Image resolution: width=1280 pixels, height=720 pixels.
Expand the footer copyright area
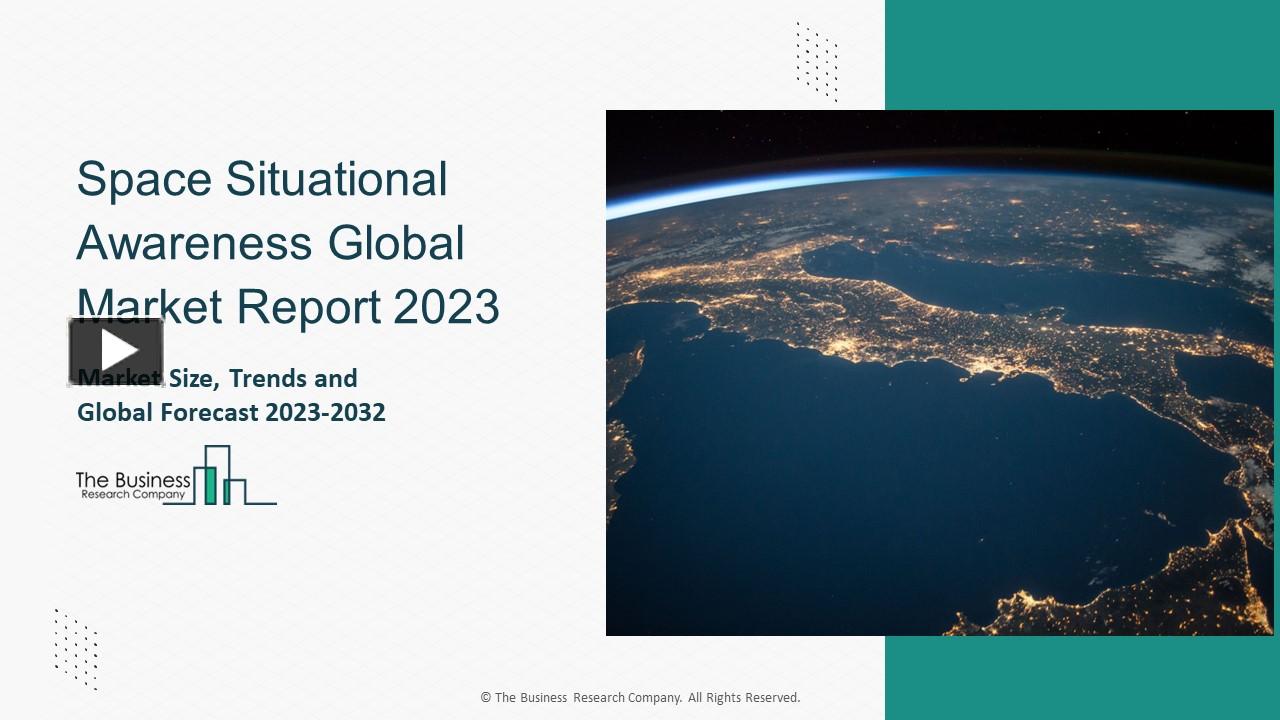point(639,697)
